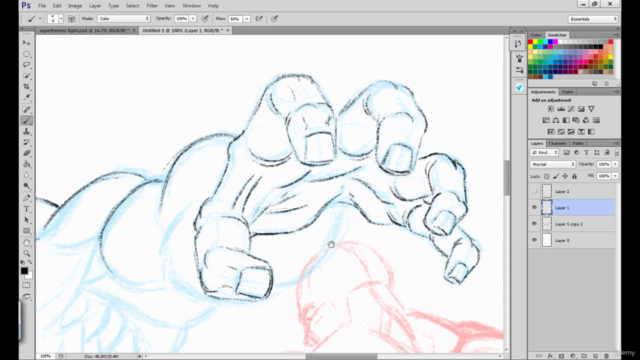Select the Pen tool
Image resolution: width=640 pixels, height=360 pixels.
[x=27, y=198]
